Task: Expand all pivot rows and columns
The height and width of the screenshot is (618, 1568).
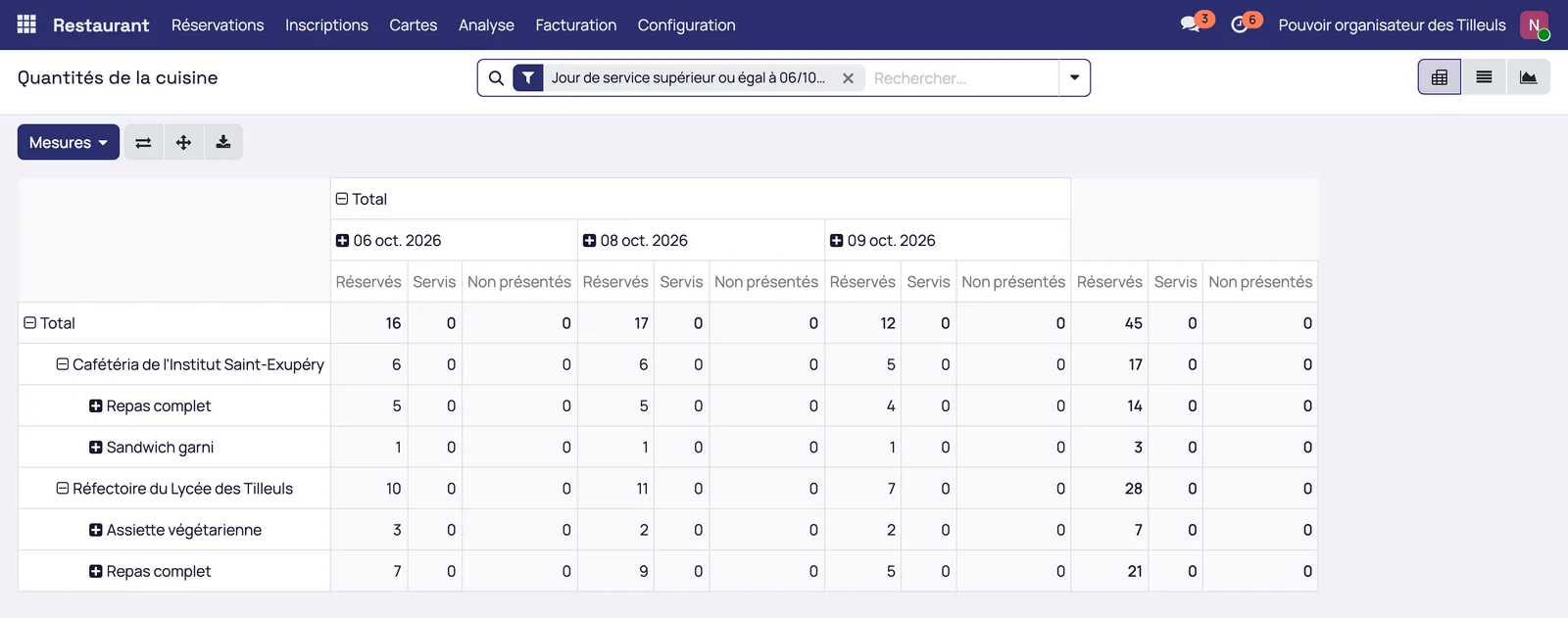Action: point(183,142)
